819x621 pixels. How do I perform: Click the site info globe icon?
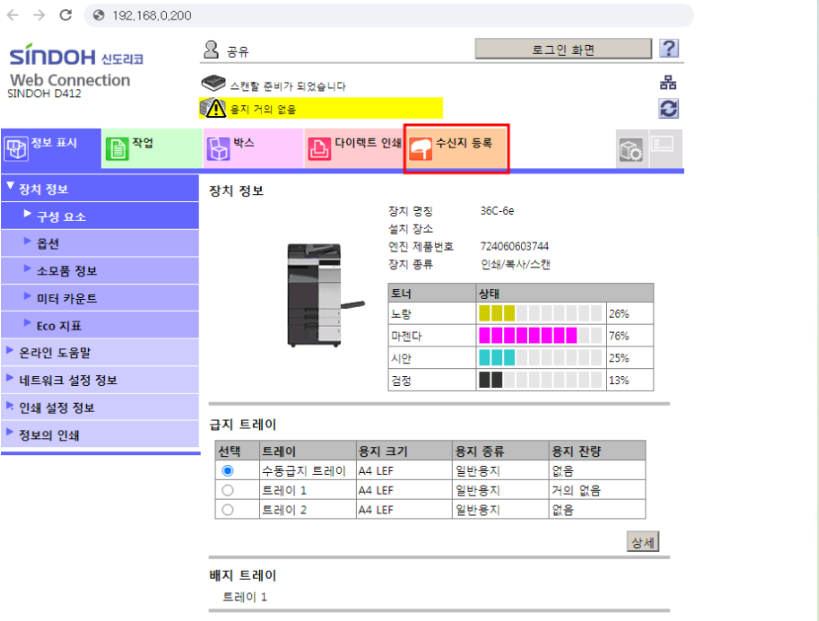pos(99,16)
